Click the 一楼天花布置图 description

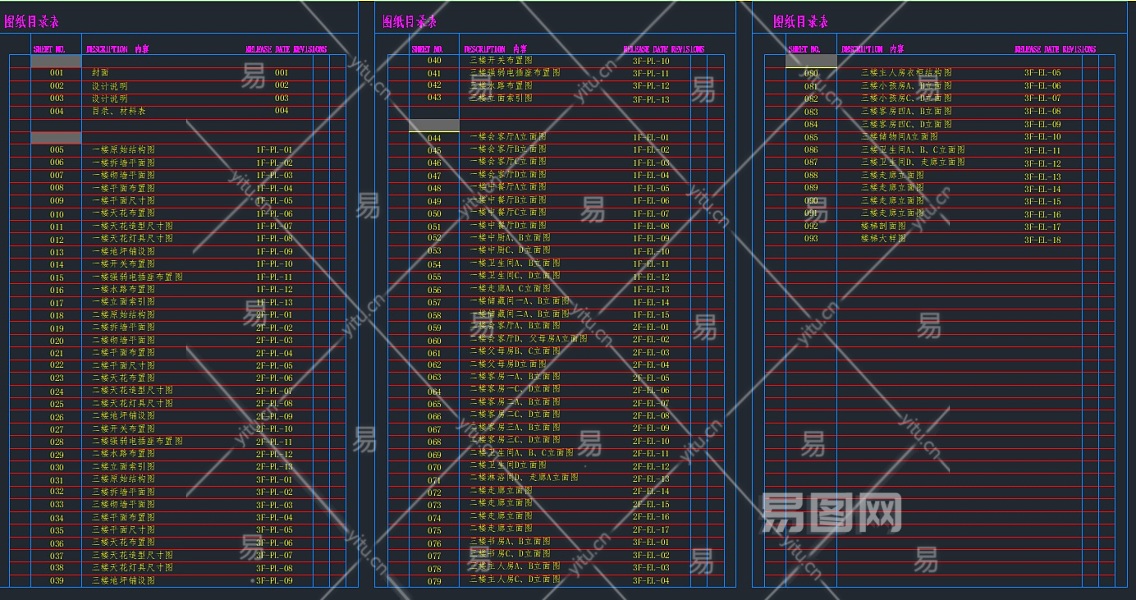pos(123,213)
